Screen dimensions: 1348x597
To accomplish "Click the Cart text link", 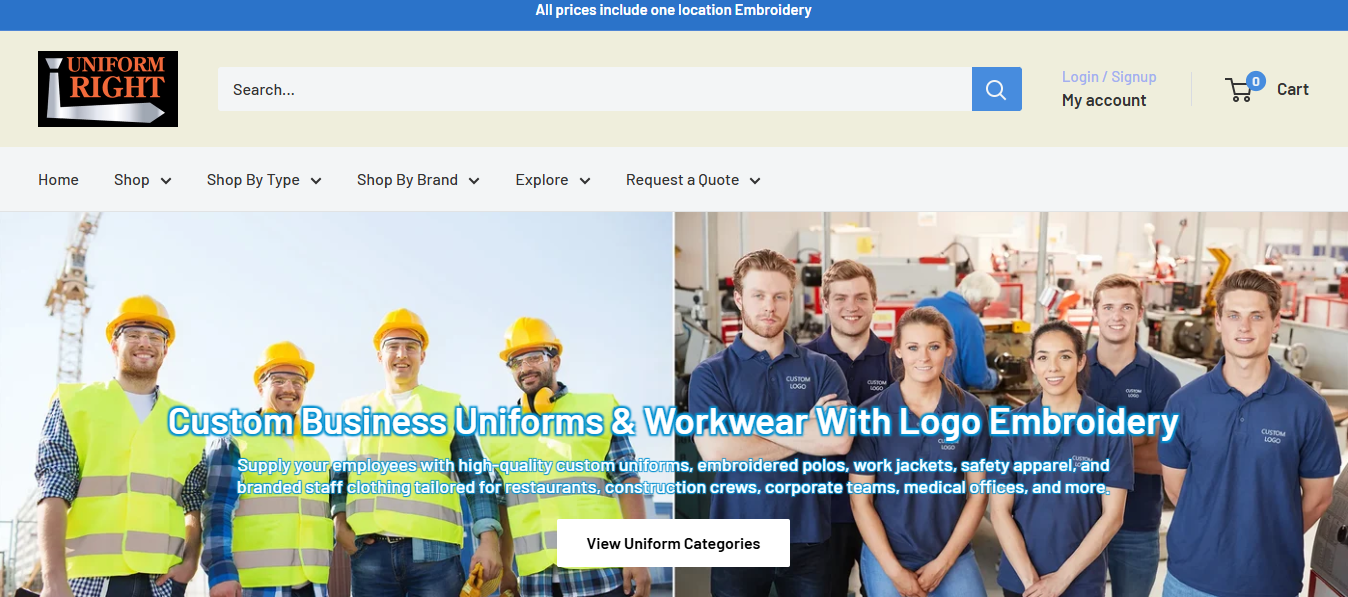I will [x=1293, y=89].
